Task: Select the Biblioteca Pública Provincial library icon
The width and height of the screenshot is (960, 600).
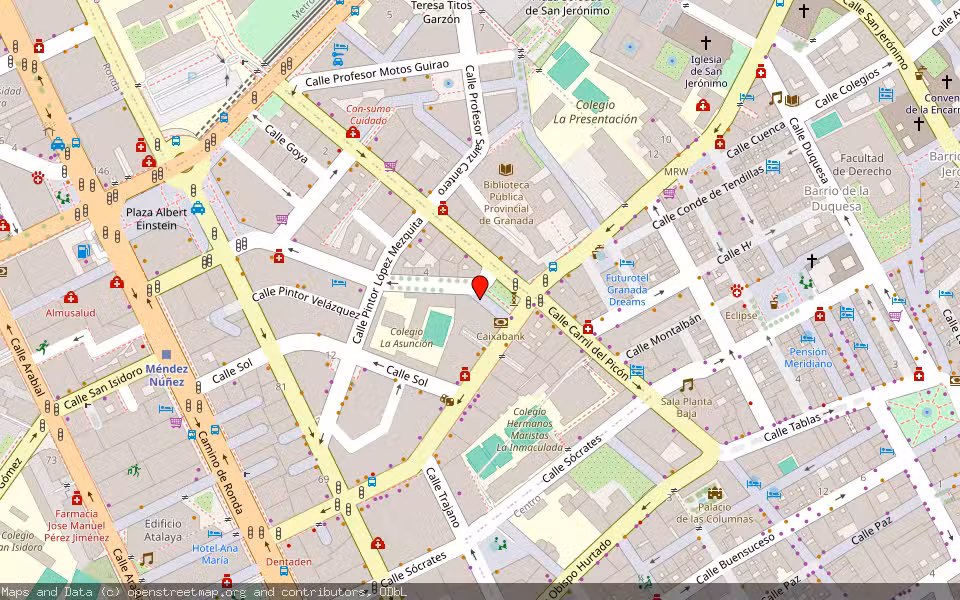Action: [x=506, y=170]
